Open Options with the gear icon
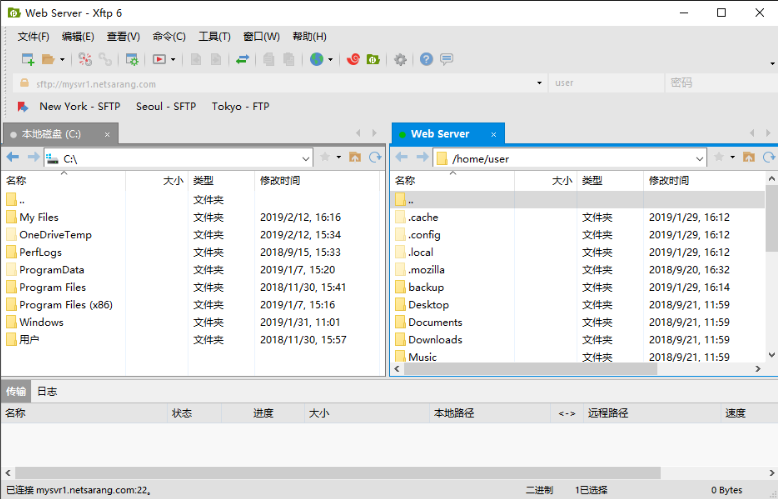778x499 pixels. click(x=400, y=60)
